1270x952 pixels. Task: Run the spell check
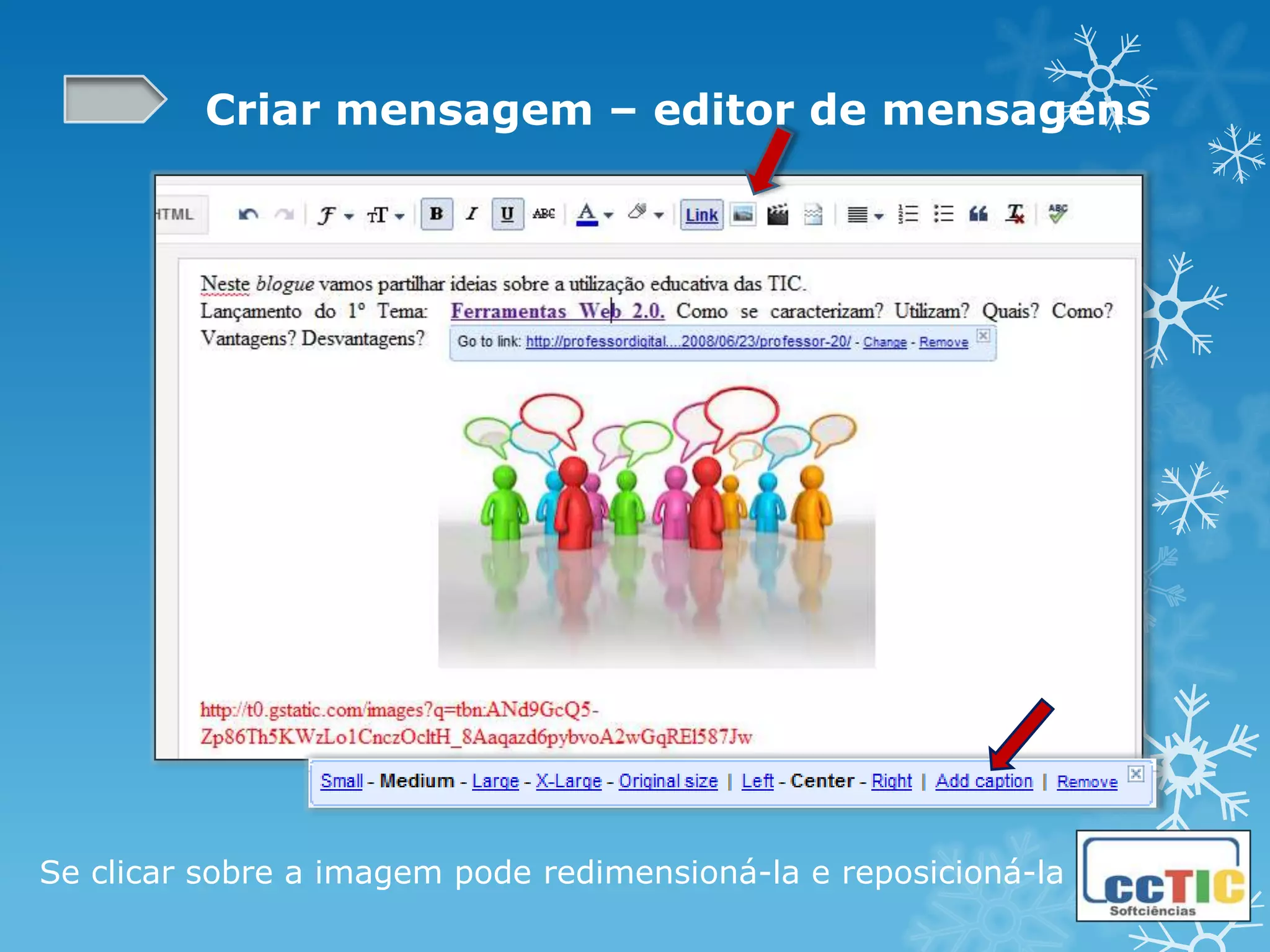(1058, 213)
